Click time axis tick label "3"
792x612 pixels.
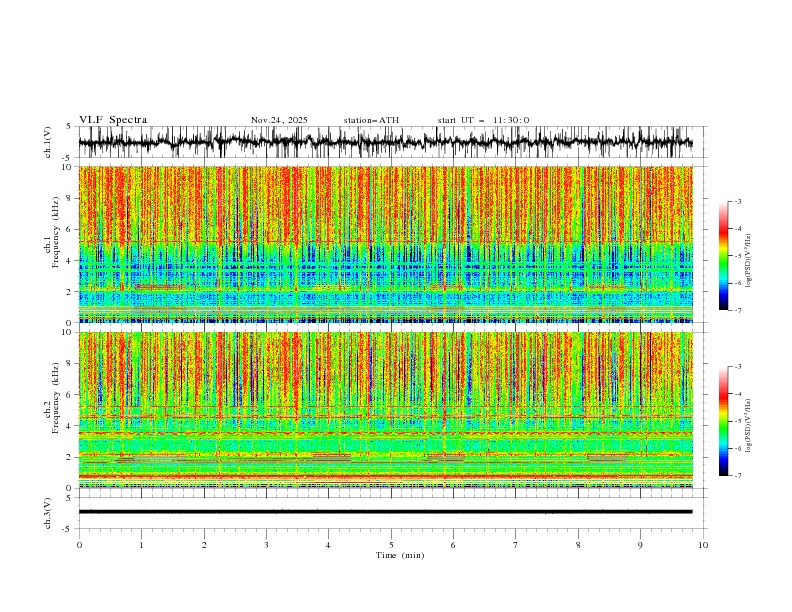266,545
